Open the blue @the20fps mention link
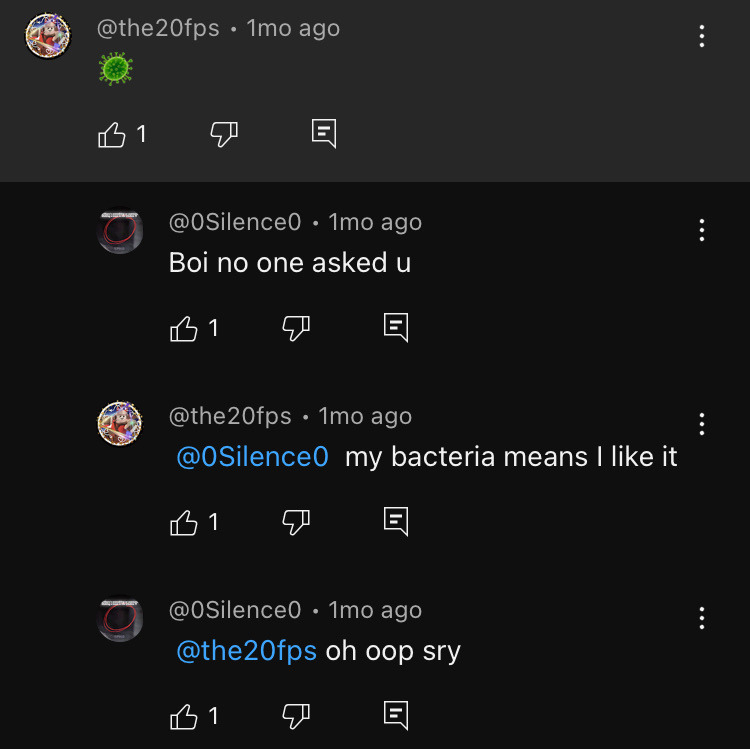Image resolution: width=750 pixels, height=749 pixels. click(x=246, y=651)
